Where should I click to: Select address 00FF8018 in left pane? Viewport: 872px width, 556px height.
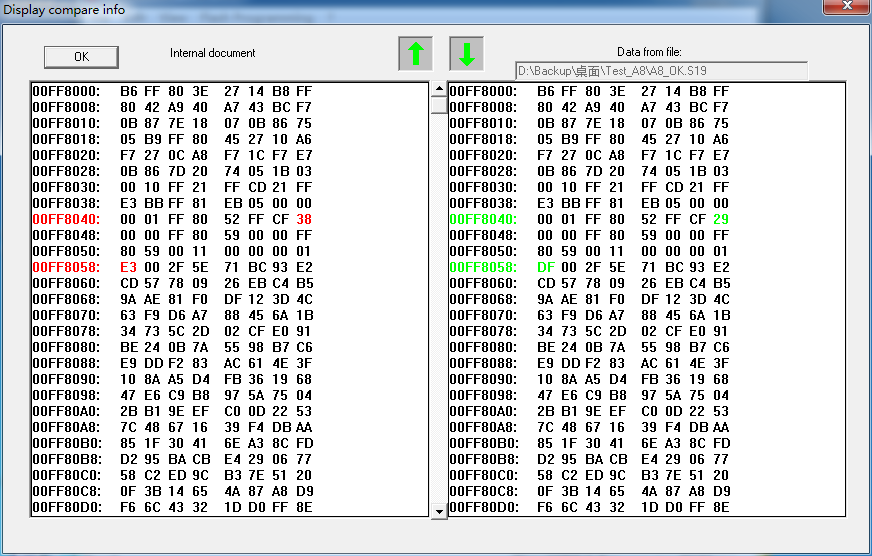tap(66, 139)
